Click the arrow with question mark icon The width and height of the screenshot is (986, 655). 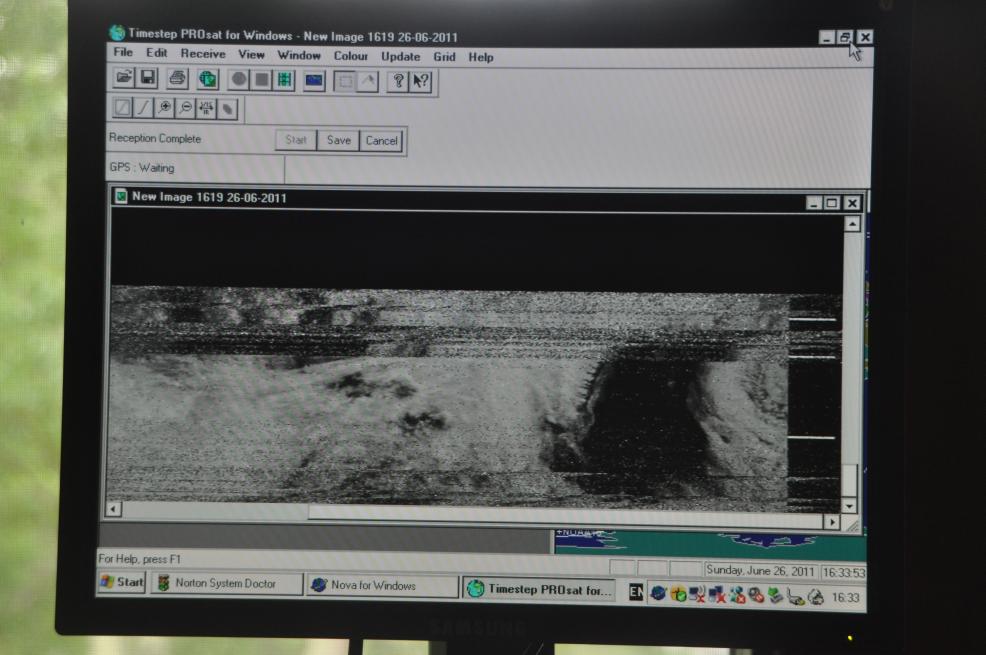point(421,82)
